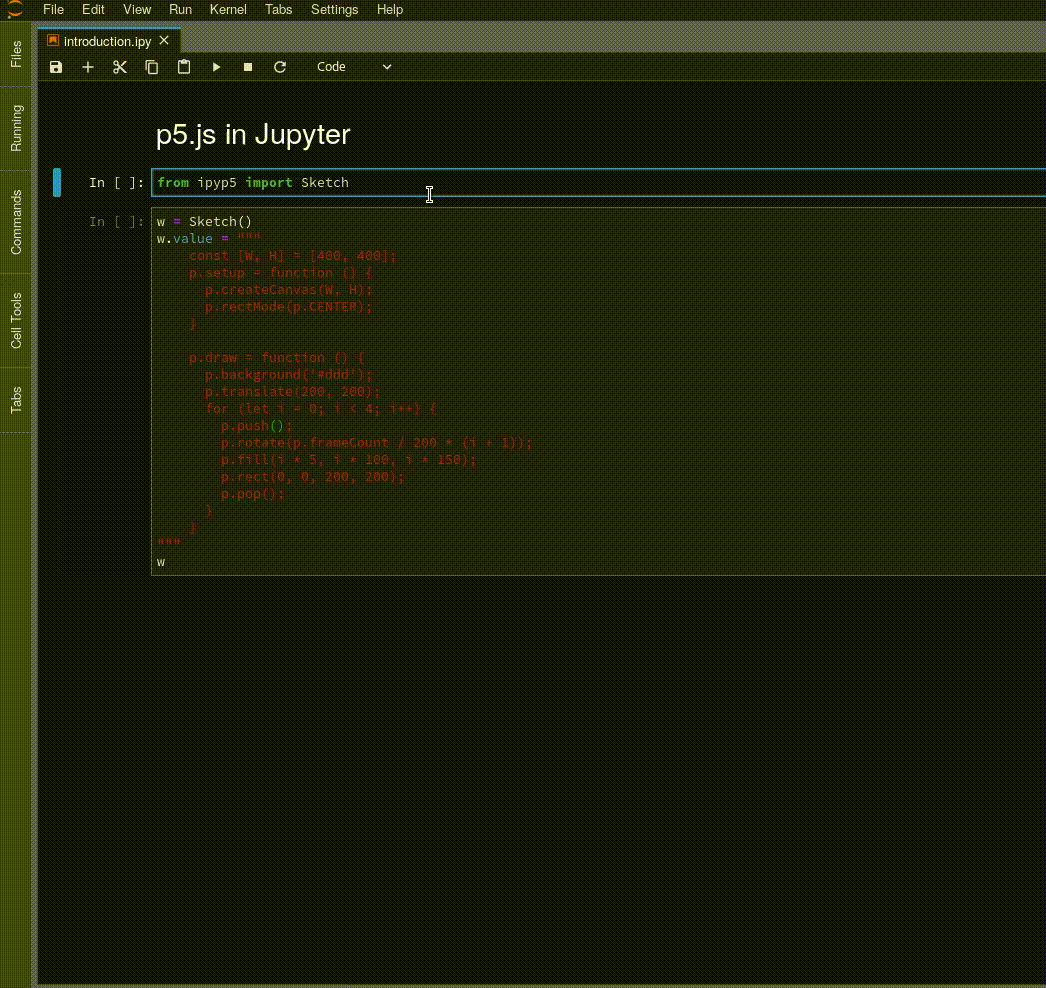
Task: Click the final 'w' line of the cell
Action: (x=161, y=562)
